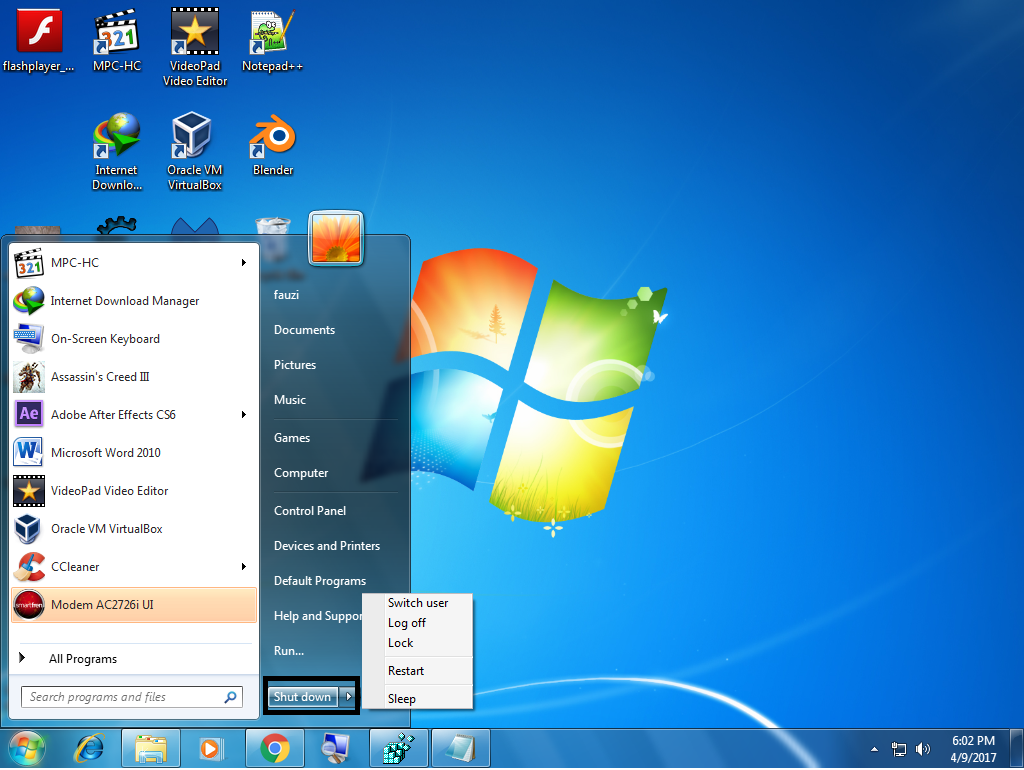Open Pictures from Start menu
1024x770 pixels.
pos(295,364)
